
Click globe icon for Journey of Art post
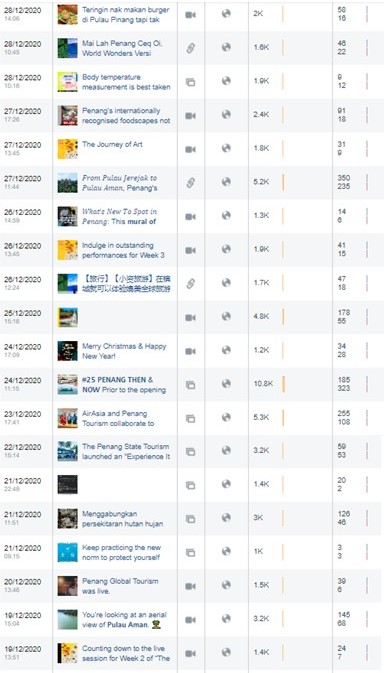(x=226, y=148)
